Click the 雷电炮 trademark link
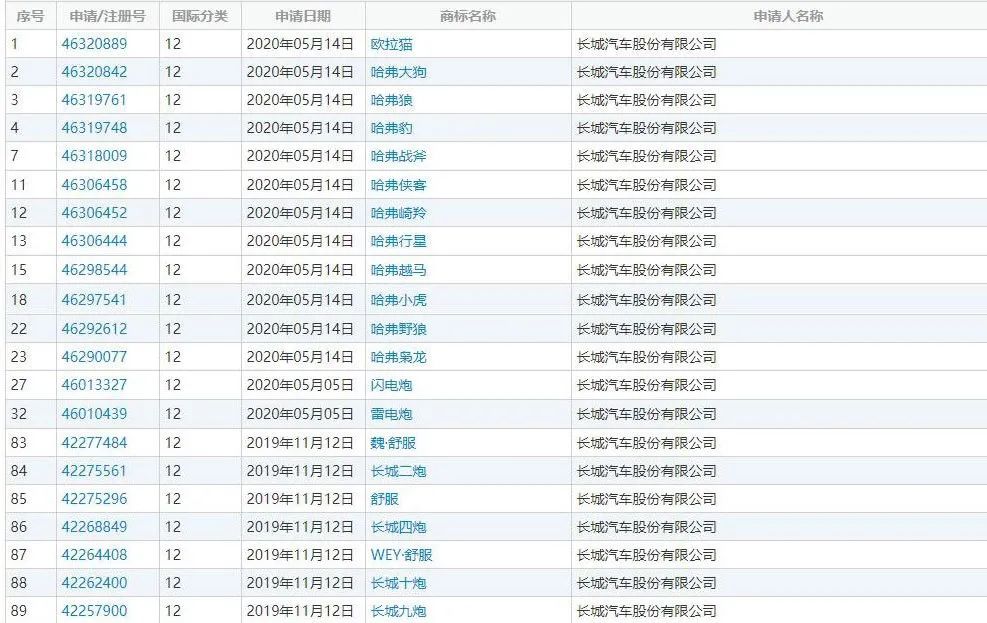 (x=391, y=414)
